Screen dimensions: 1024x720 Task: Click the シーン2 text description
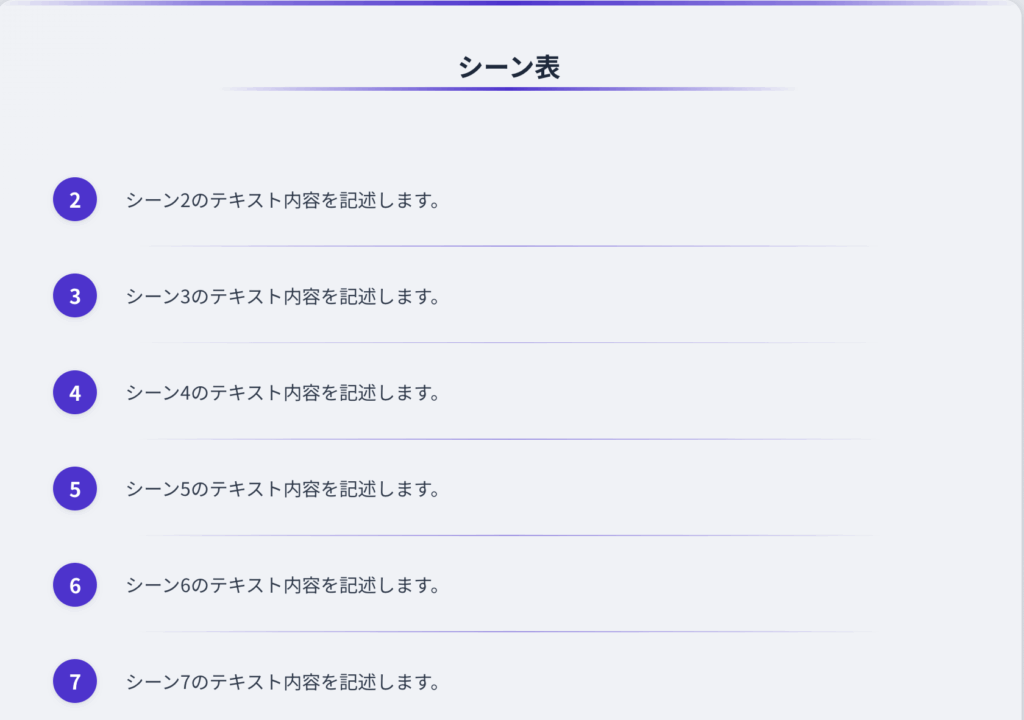pyautogui.click(x=283, y=200)
